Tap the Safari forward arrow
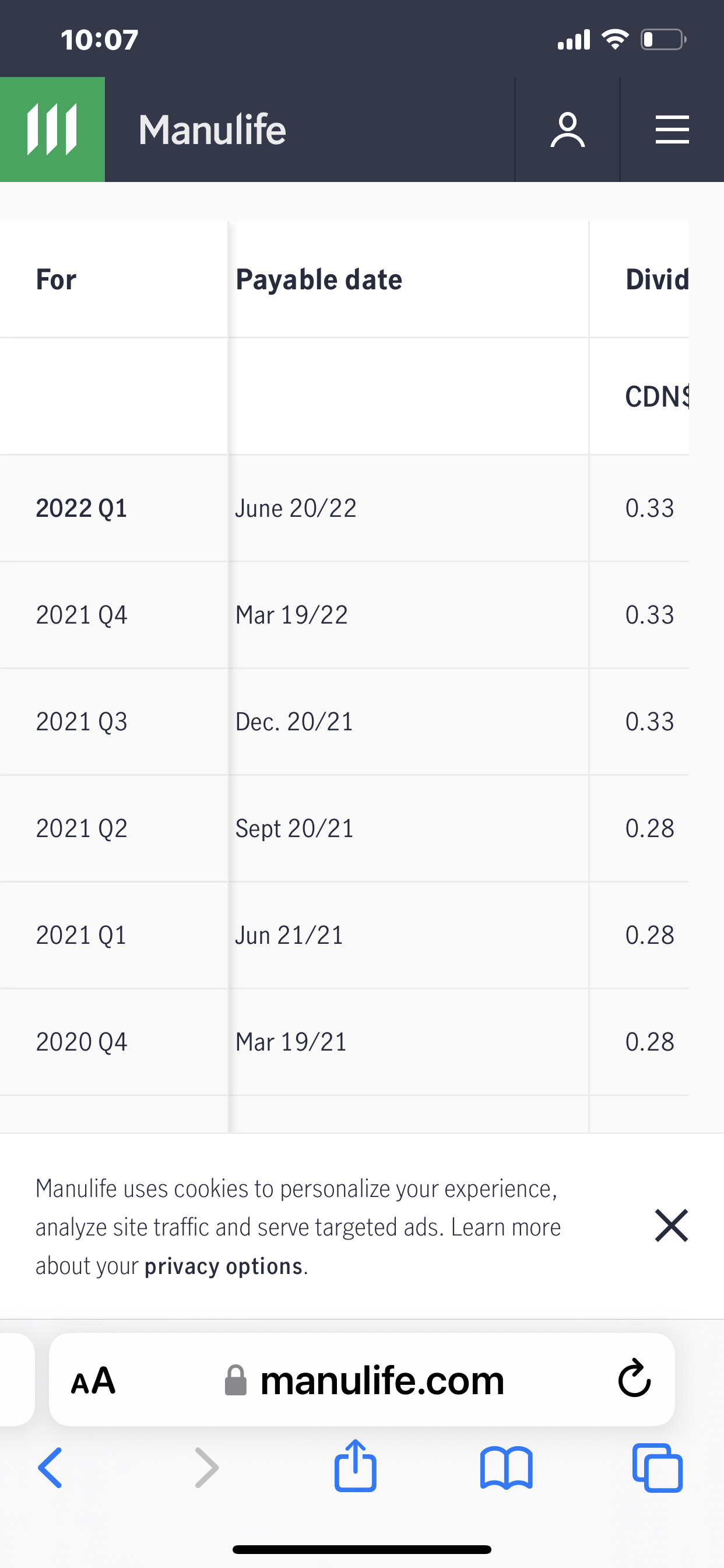 pos(206,1468)
